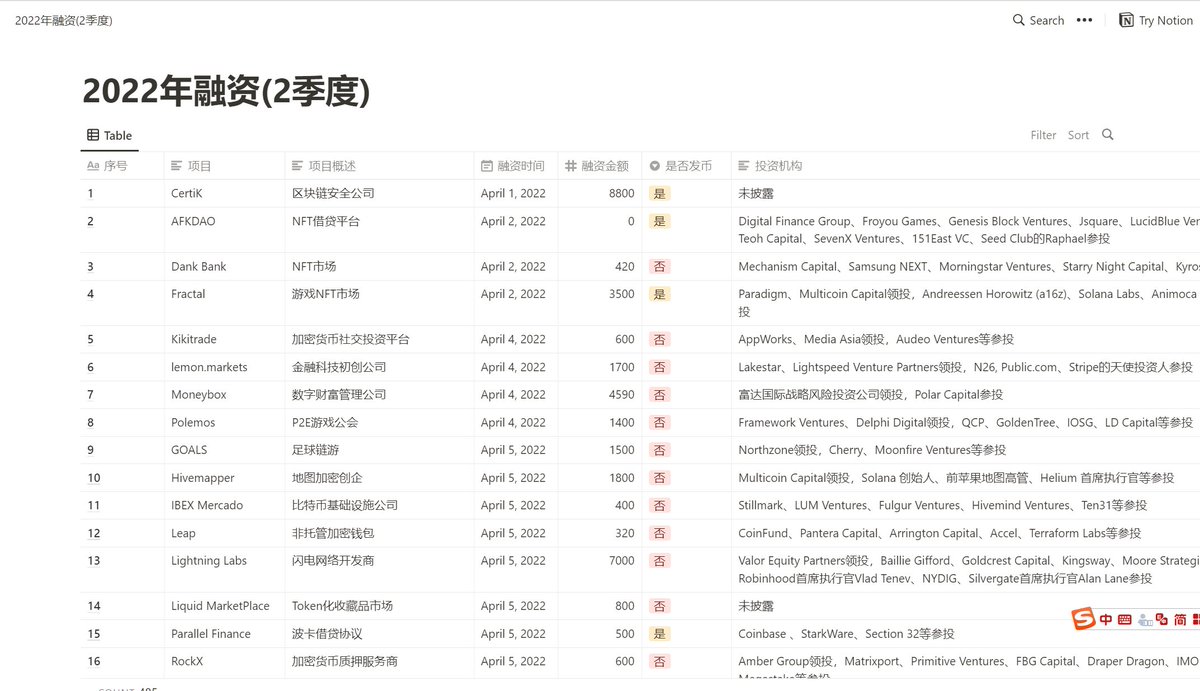Open the 是否发币 column header menu

pyautogui.click(x=686, y=166)
